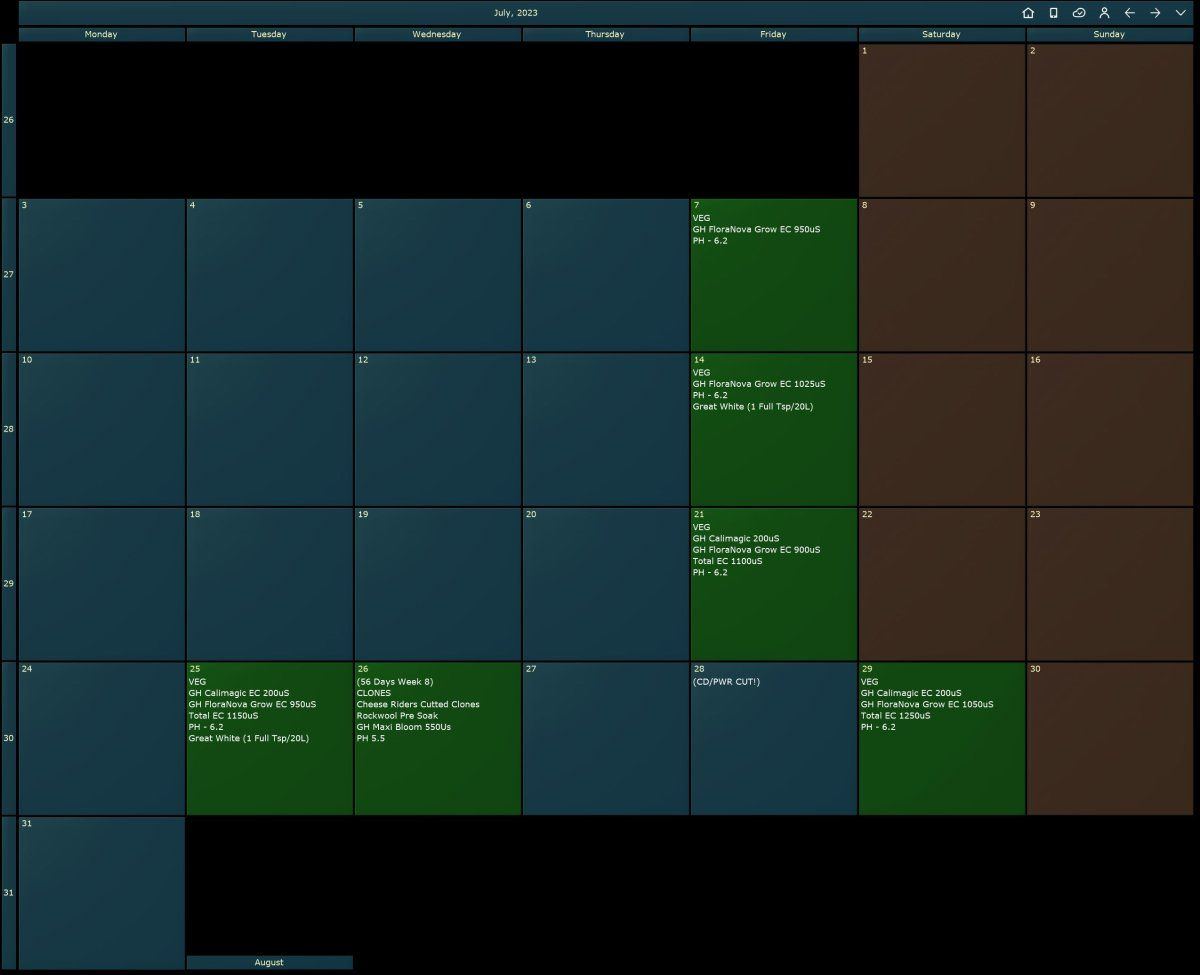Expand the chevron-down menu in header
Image resolution: width=1200 pixels, height=975 pixels.
click(x=1180, y=13)
